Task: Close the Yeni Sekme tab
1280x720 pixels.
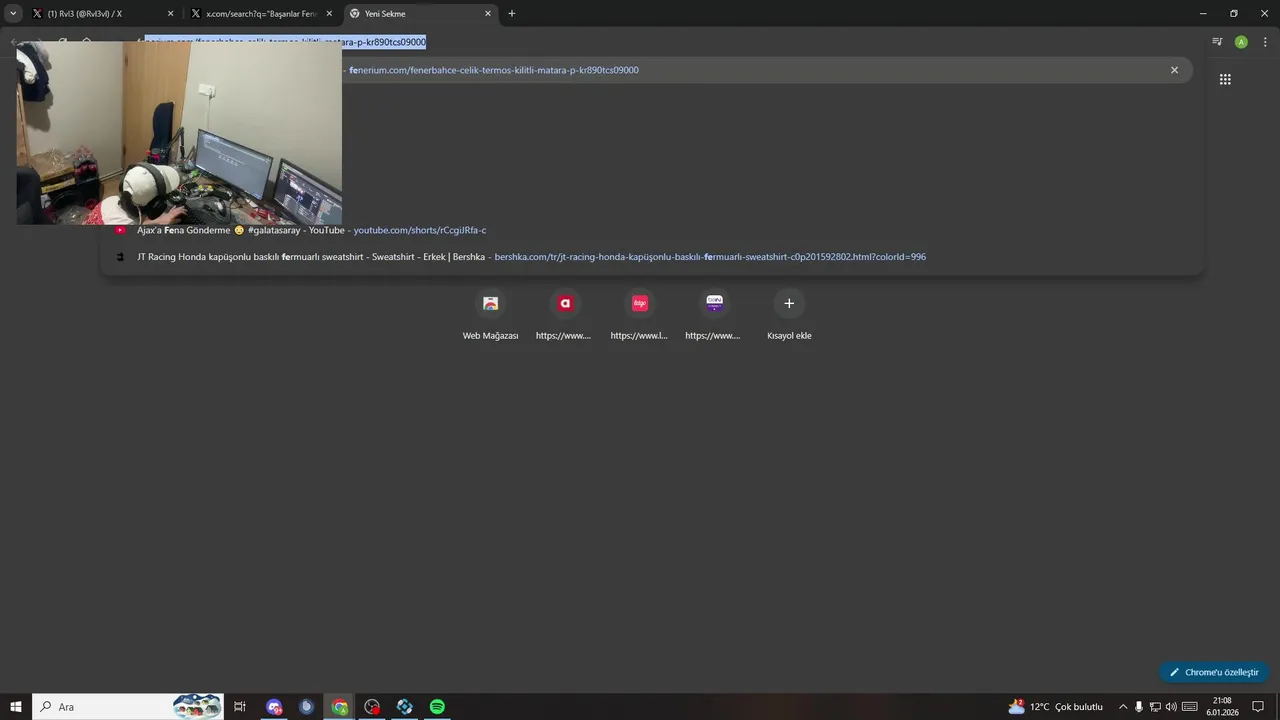Action: coord(488,14)
